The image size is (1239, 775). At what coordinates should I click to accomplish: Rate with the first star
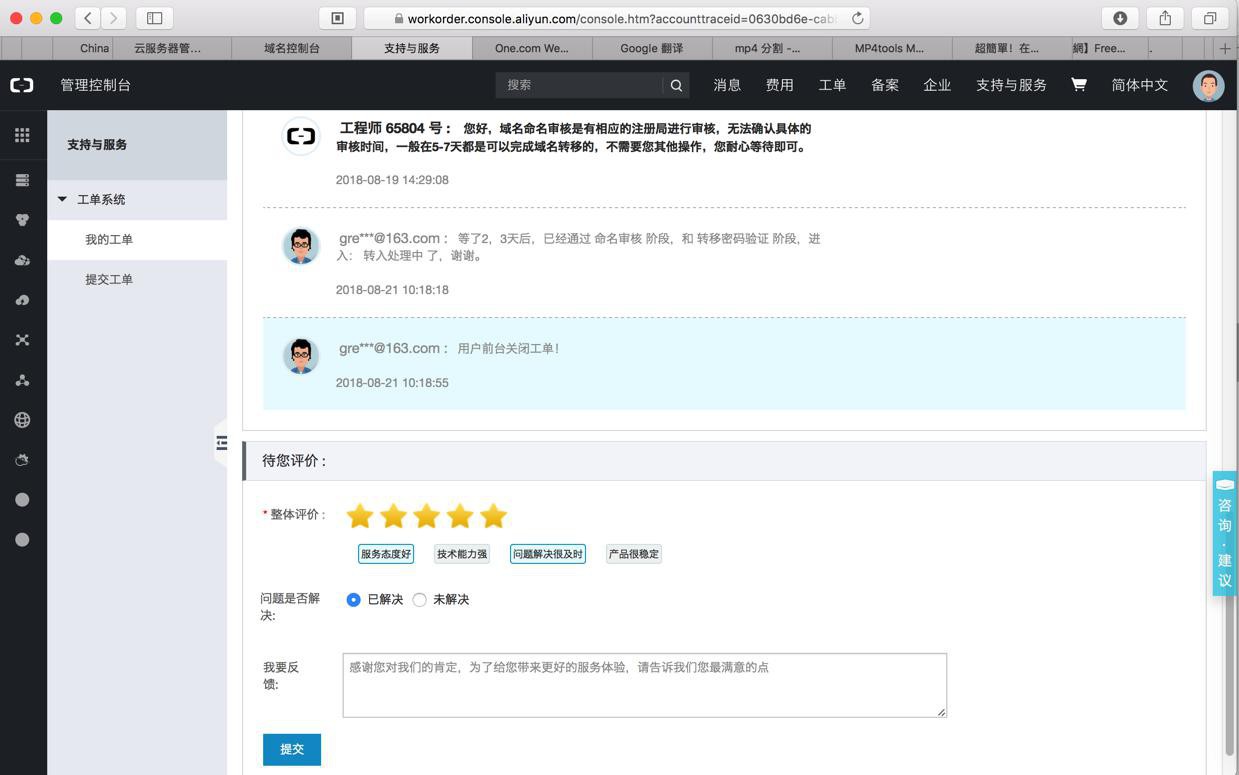tap(360, 516)
